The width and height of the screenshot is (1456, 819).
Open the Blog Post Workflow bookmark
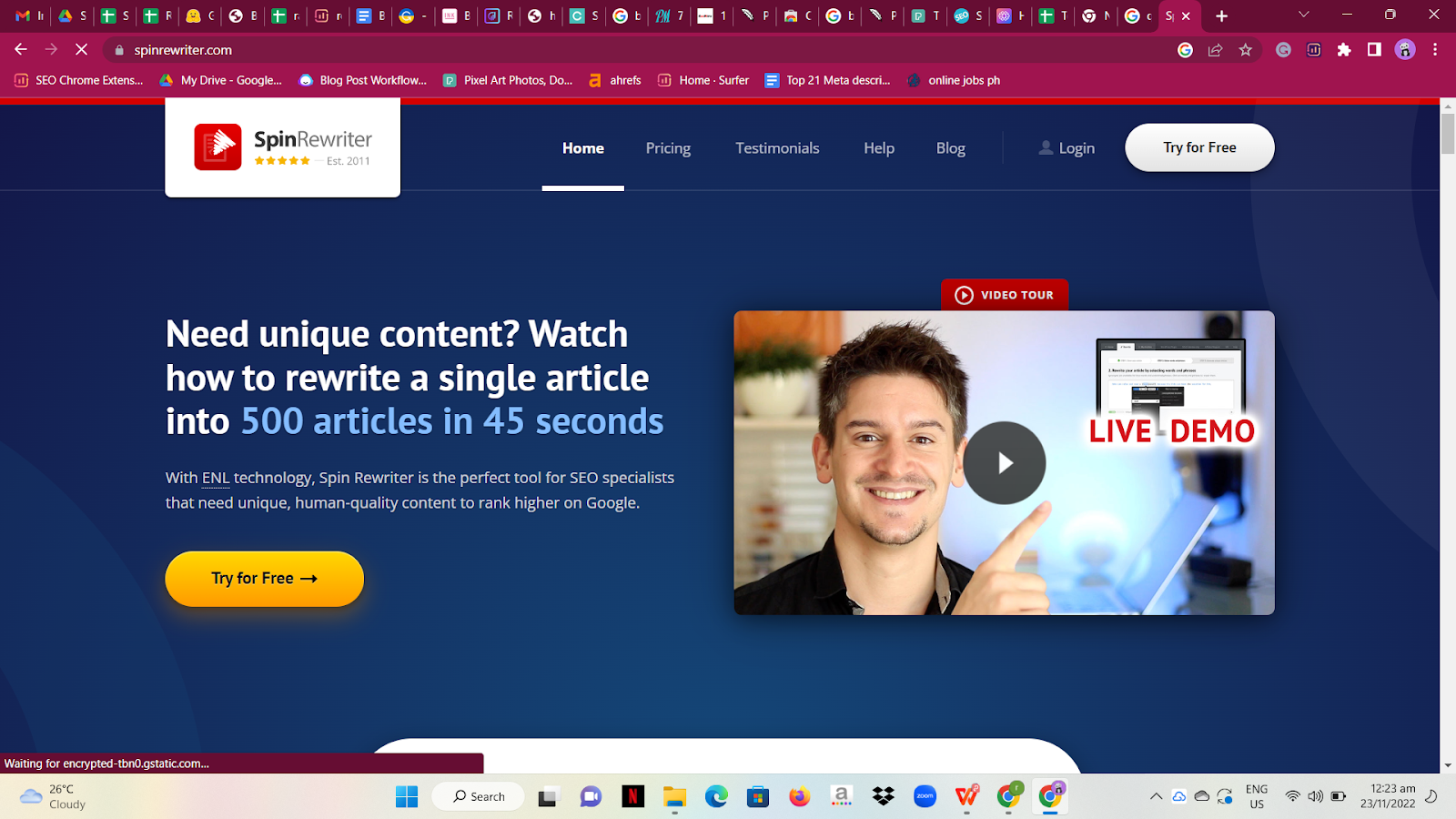tap(363, 80)
